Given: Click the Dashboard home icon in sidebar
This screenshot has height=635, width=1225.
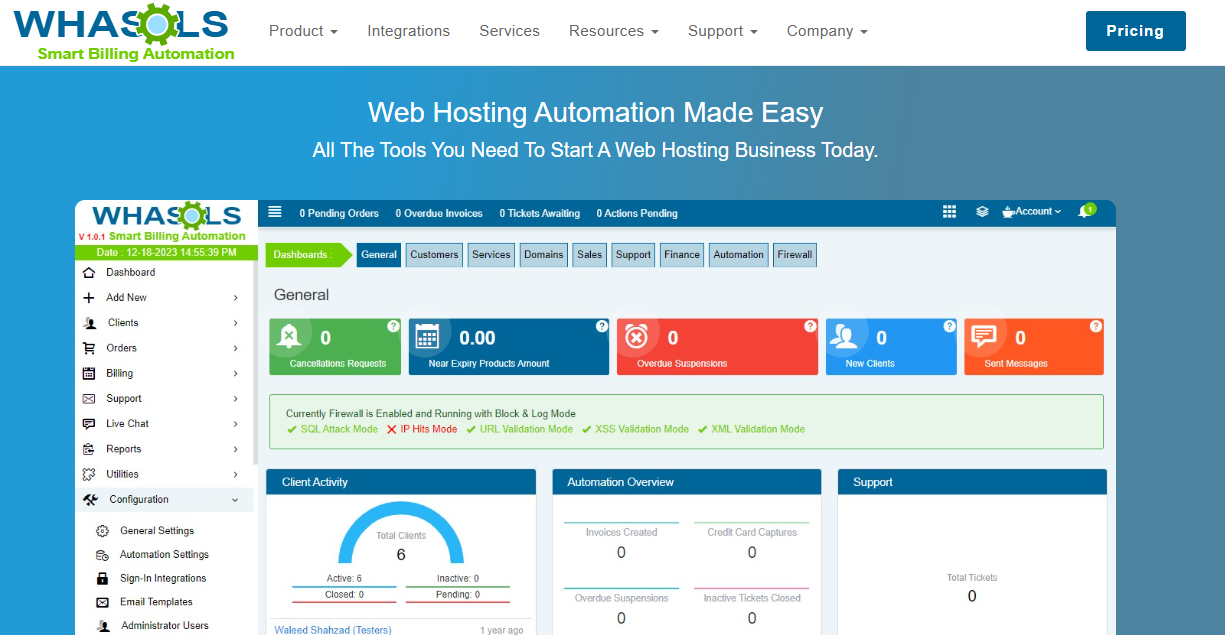Looking at the screenshot, I should click(89, 272).
